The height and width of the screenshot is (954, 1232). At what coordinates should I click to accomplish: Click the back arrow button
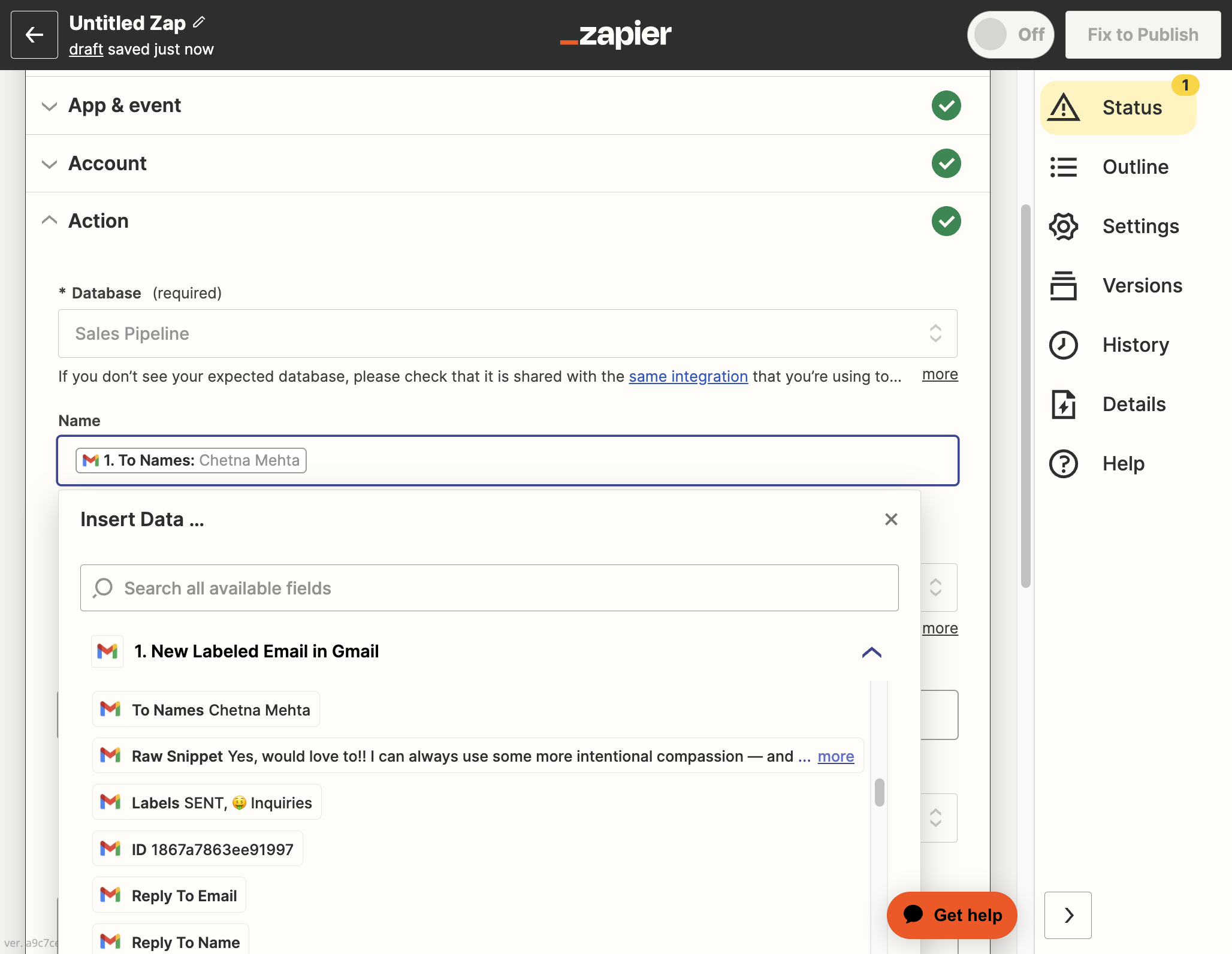coord(34,35)
